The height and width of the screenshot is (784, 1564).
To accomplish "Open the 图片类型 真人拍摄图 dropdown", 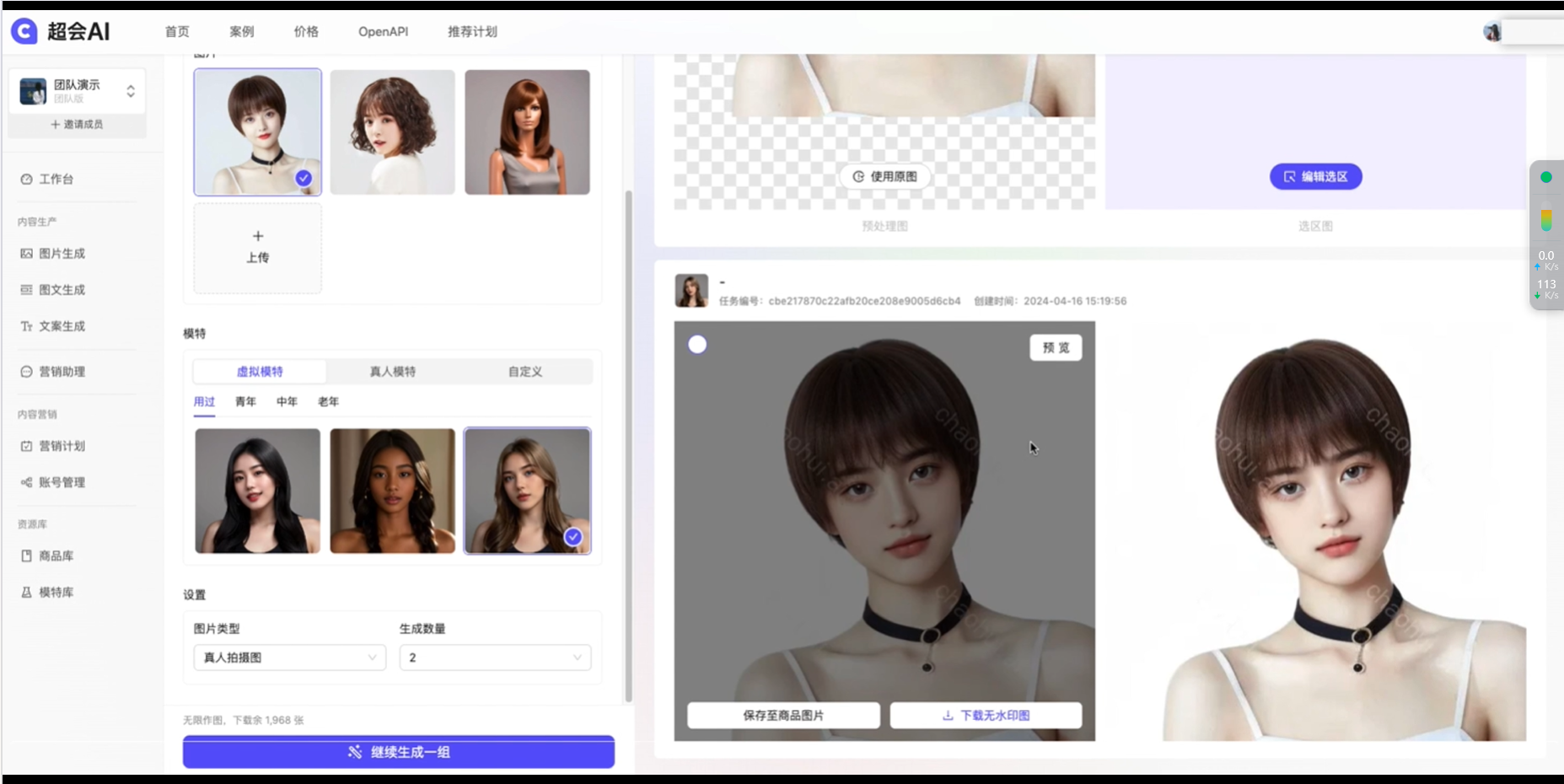I will 288,658.
